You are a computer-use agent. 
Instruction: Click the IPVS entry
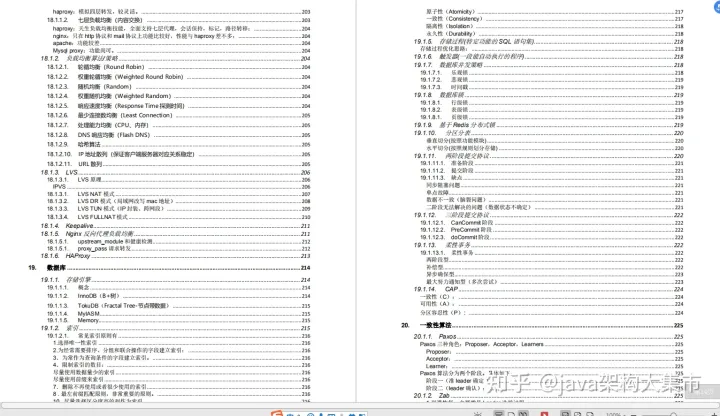coord(181,186)
